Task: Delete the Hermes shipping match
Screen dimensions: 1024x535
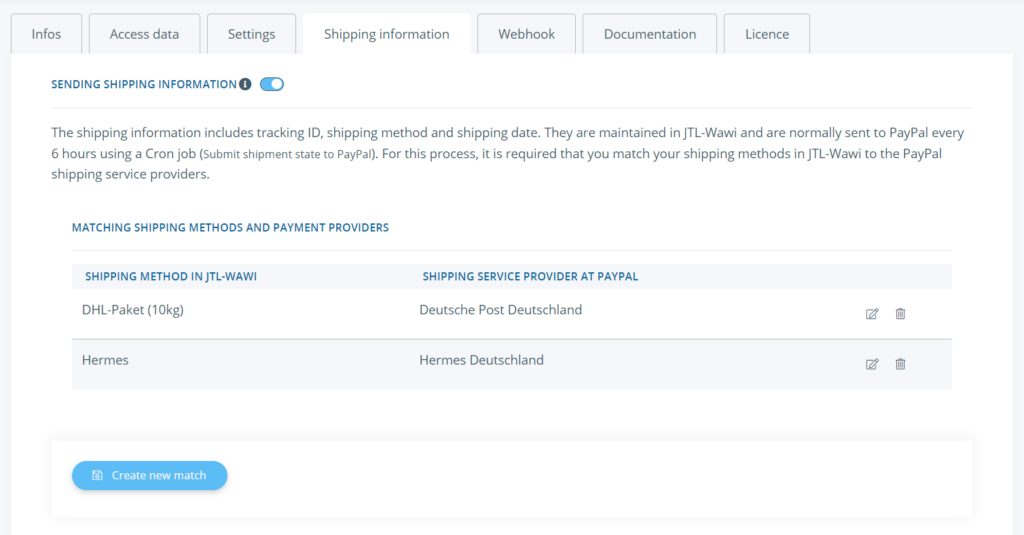Action: (900, 364)
